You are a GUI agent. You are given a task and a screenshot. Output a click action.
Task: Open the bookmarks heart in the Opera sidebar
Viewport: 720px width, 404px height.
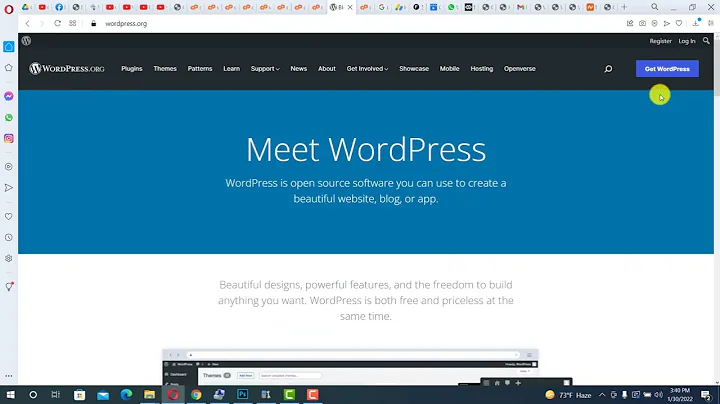tap(9, 216)
